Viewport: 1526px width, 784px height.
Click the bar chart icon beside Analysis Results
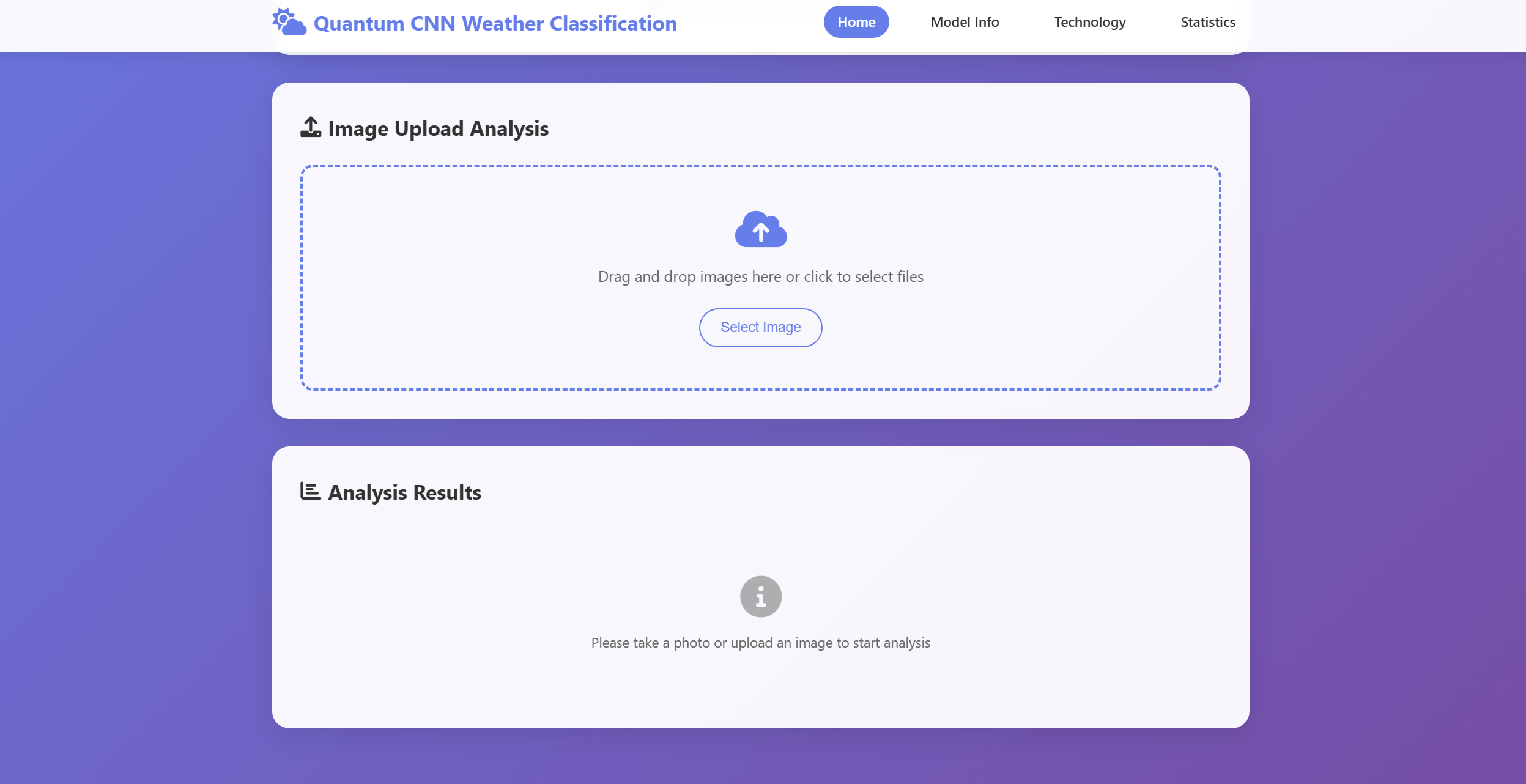pos(310,491)
